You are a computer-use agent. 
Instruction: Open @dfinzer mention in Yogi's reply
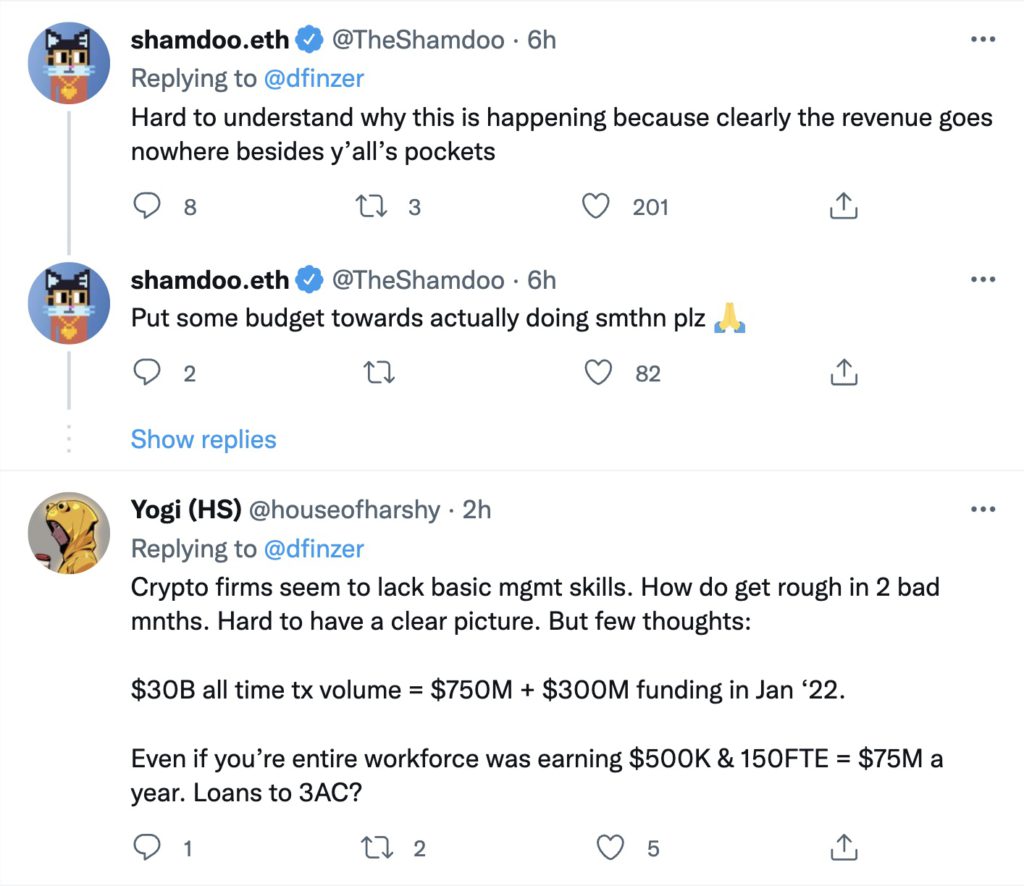pyautogui.click(x=313, y=548)
